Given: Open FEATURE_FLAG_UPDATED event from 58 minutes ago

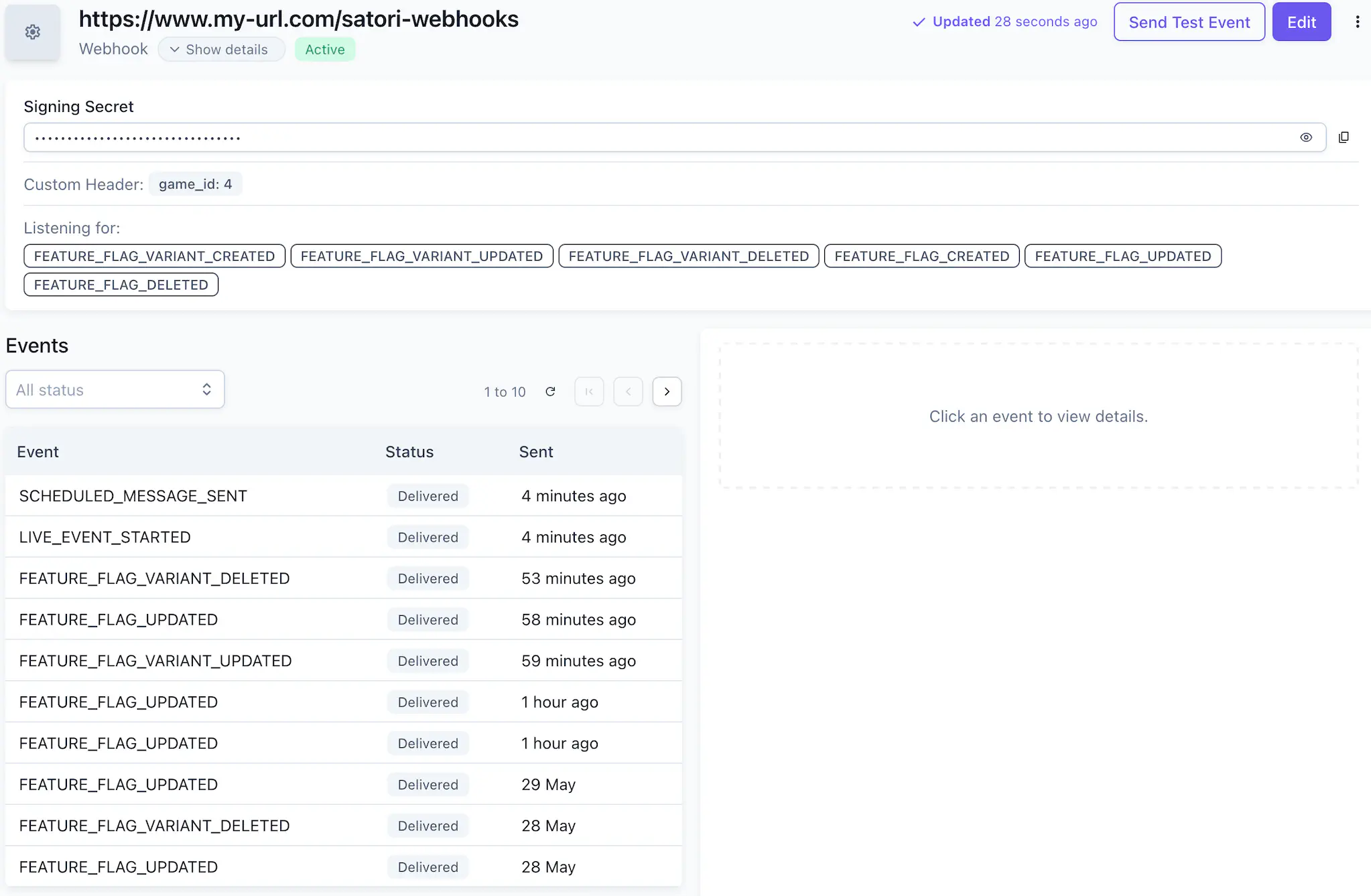Looking at the screenshot, I should click(x=344, y=619).
